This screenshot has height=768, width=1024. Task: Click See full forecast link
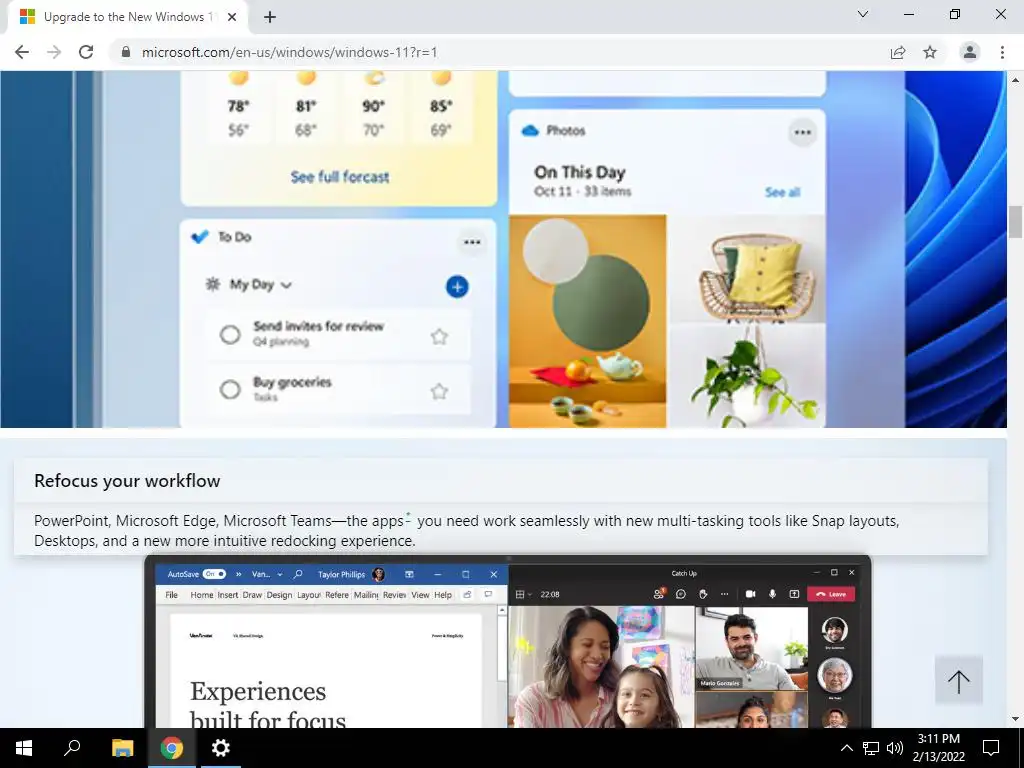pos(340,177)
